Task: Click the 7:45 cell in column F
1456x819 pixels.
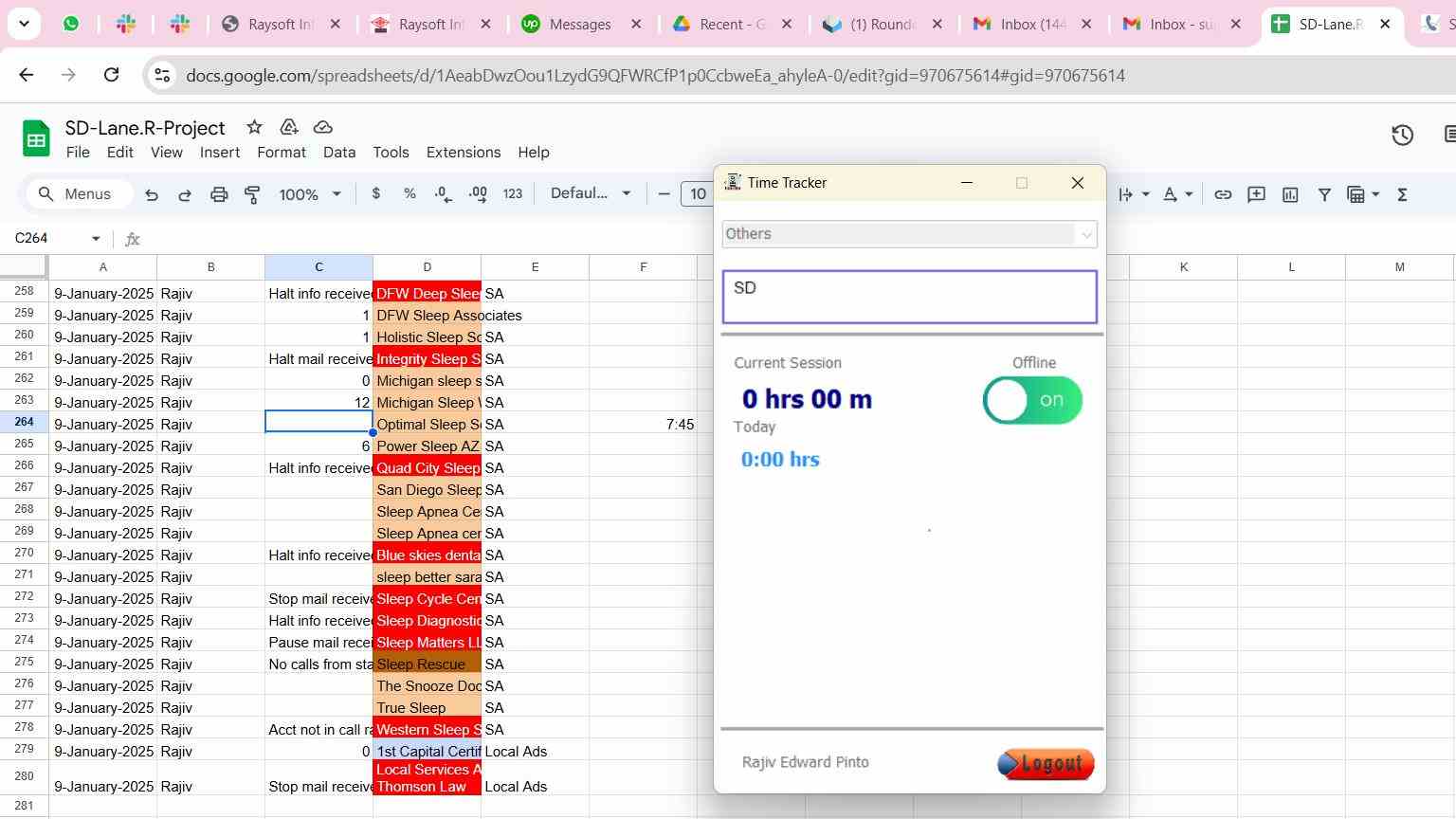Action: [x=643, y=424]
